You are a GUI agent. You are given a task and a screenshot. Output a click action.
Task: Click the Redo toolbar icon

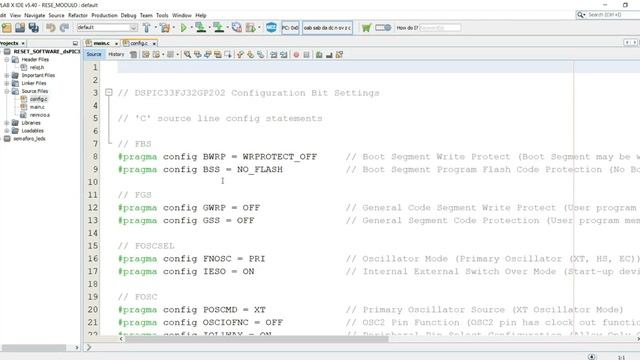point(64,28)
